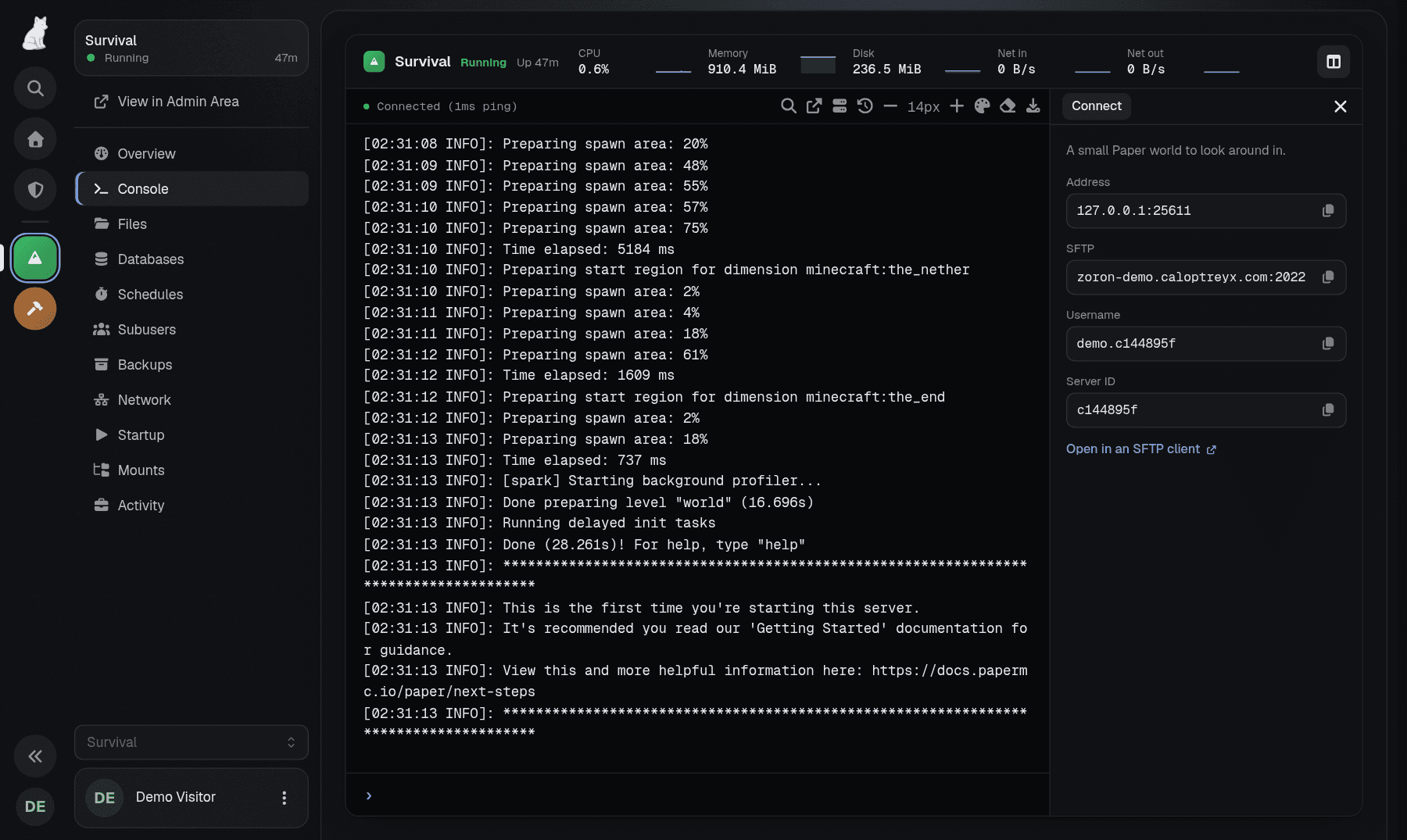Click Survival server card in sidebar
The width and height of the screenshot is (1407, 840).
click(x=192, y=48)
